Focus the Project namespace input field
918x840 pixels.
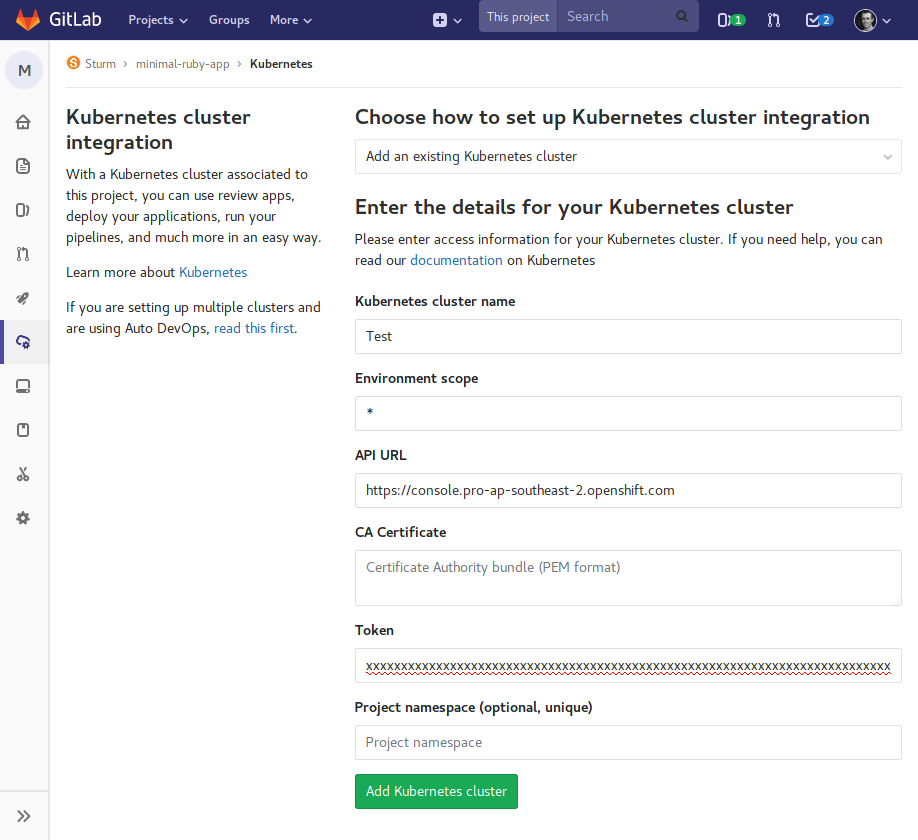point(628,742)
